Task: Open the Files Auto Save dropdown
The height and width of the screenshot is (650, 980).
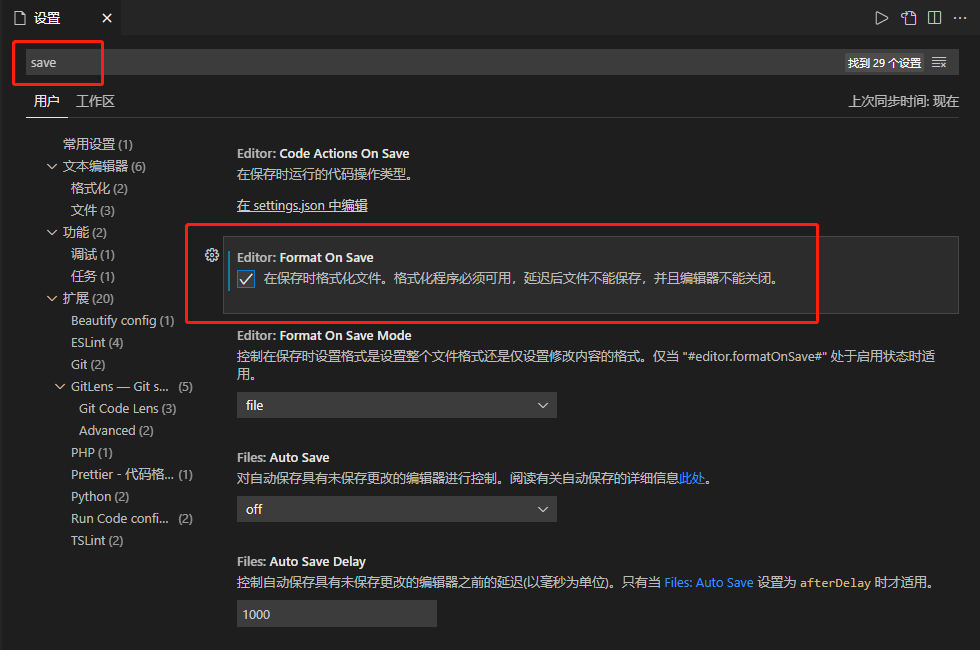Action: 396,509
